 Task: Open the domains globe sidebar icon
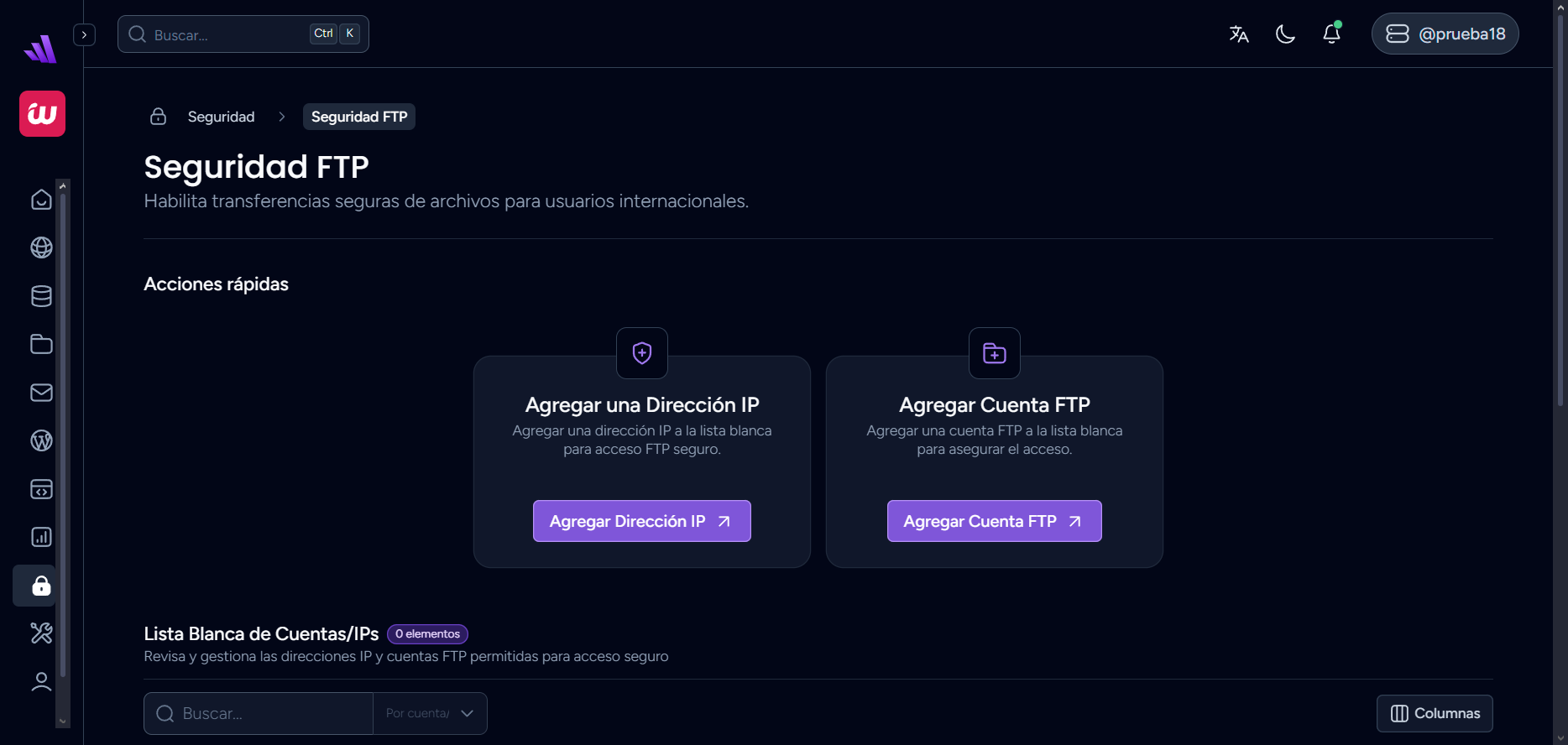[x=41, y=247]
